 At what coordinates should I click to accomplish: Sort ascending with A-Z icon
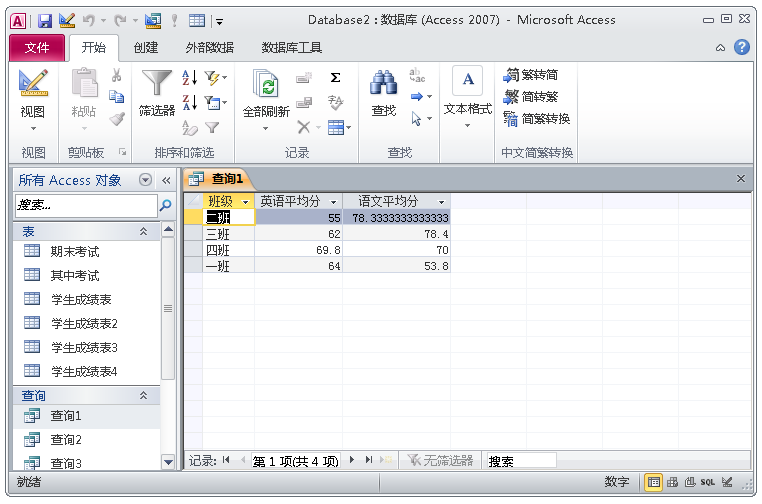tap(190, 77)
